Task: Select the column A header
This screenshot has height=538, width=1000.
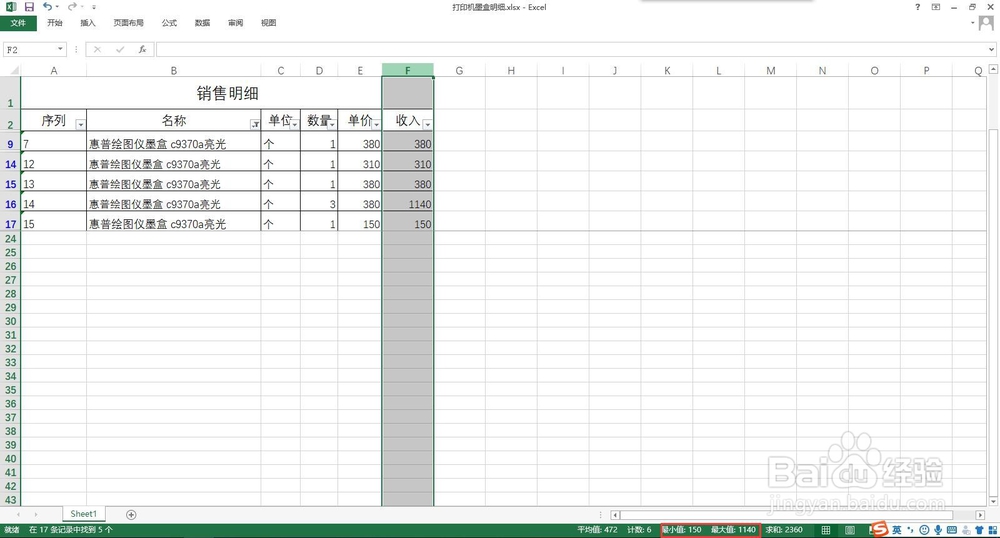Action: [x=54, y=70]
